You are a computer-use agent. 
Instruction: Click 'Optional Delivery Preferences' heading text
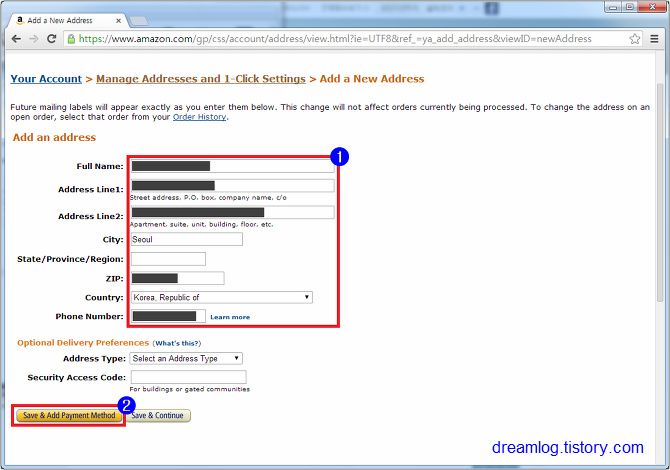coord(83,343)
